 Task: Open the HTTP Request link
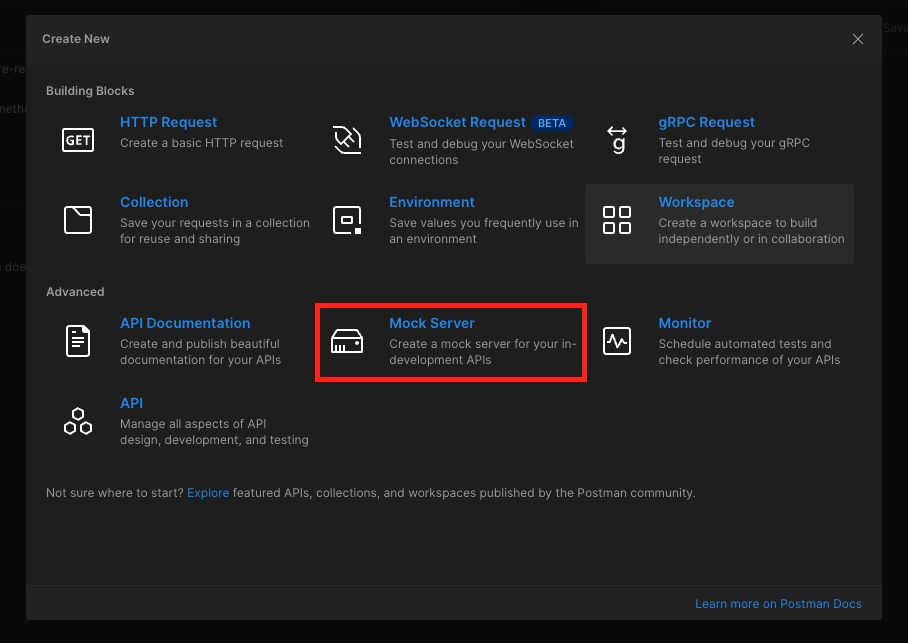coord(169,122)
